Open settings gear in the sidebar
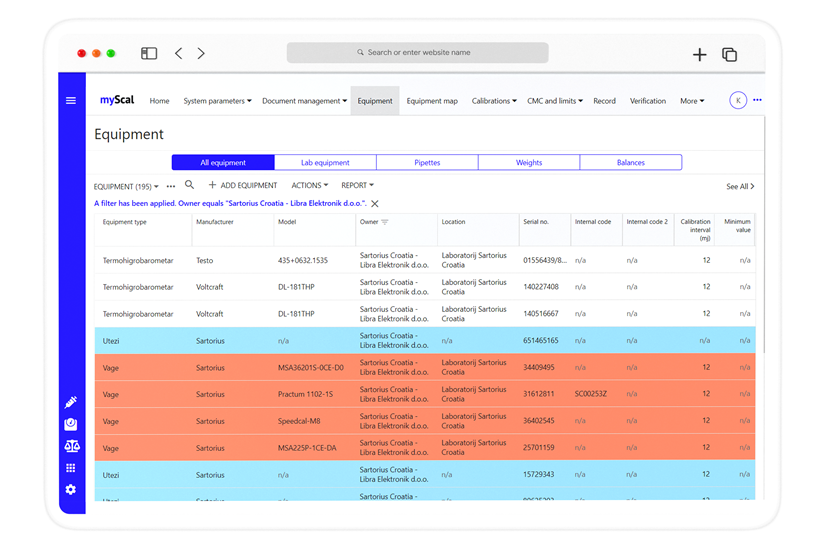The height and width of the screenshot is (547, 820). [71, 490]
